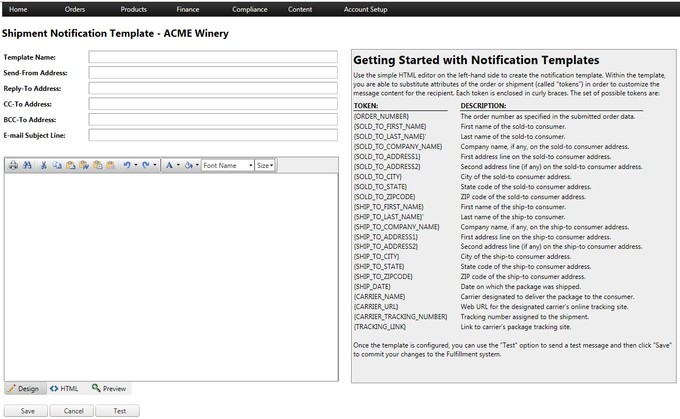
Task: Open the Font Name dropdown
Action: pos(227,165)
